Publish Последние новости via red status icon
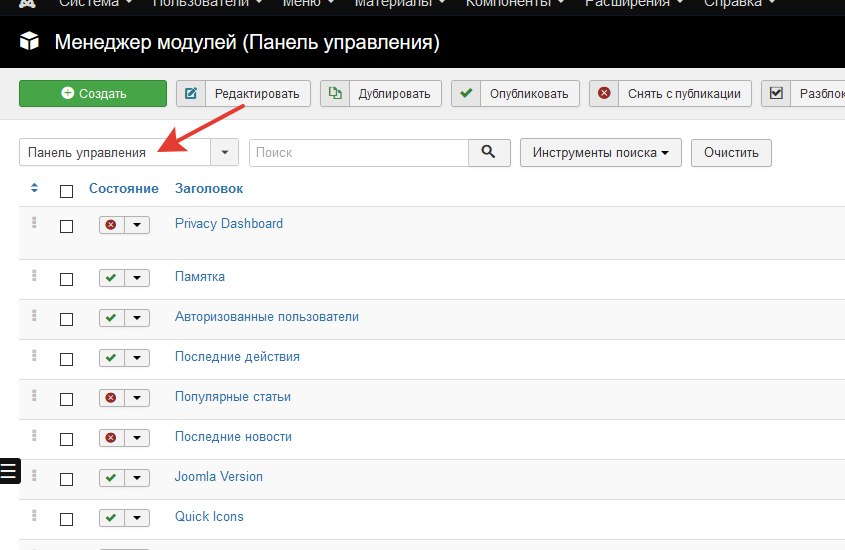This screenshot has width=845, height=550. [x=112, y=437]
